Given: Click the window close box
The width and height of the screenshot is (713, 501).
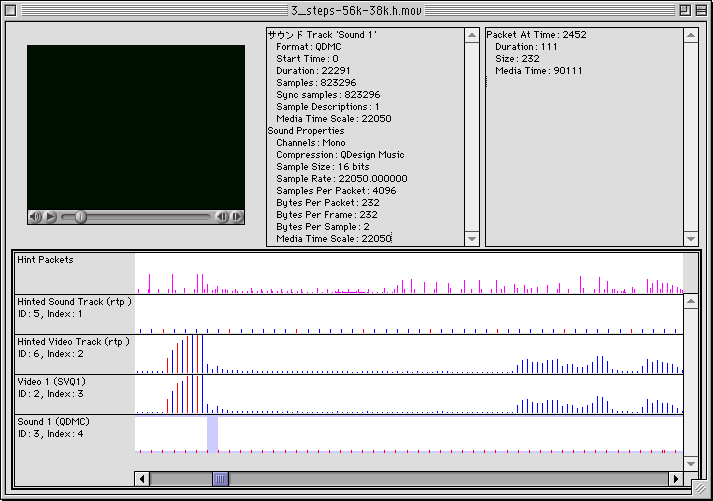Looking at the screenshot, I should [x=10, y=10].
